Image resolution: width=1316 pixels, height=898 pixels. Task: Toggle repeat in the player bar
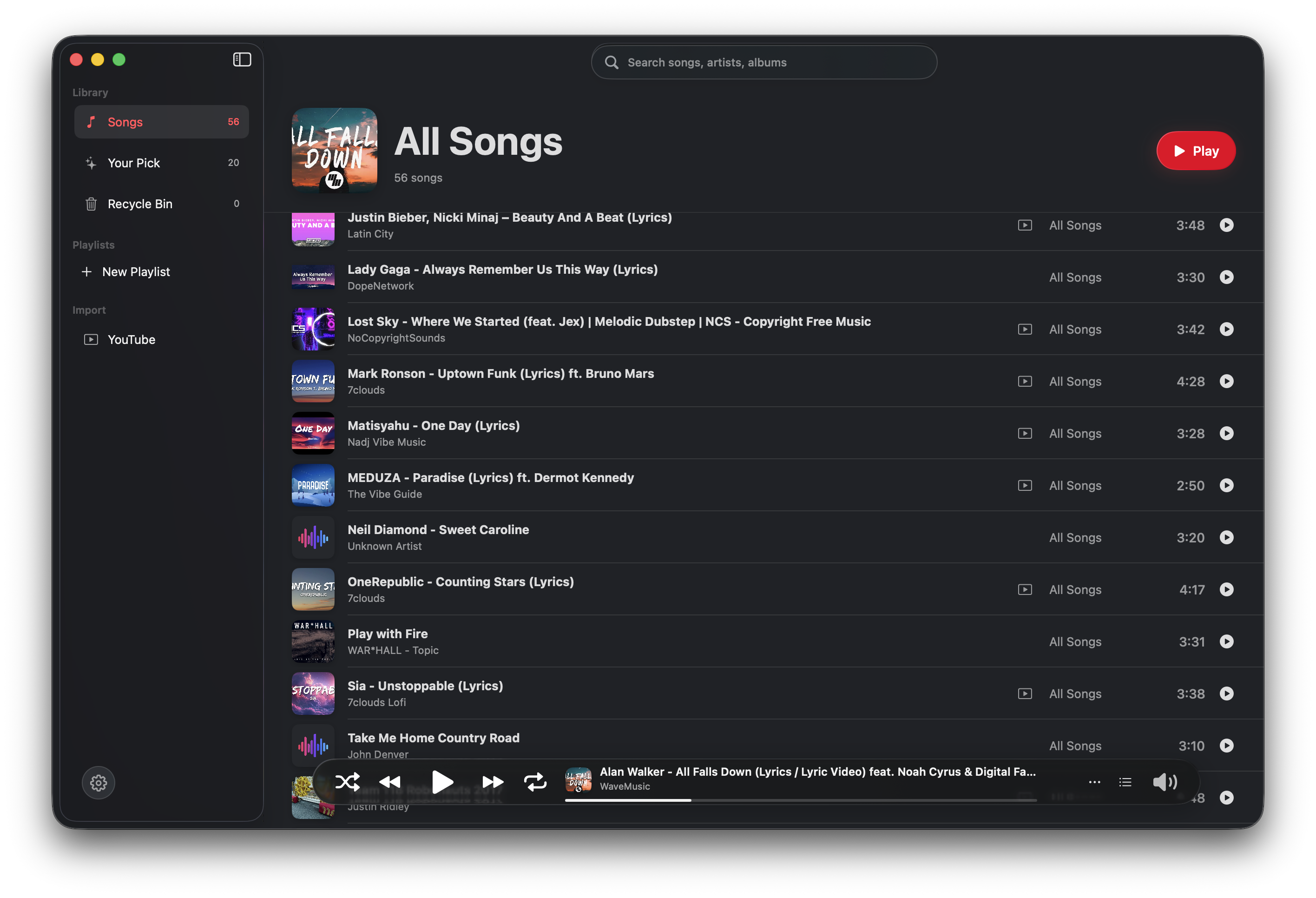tap(535, 782)
